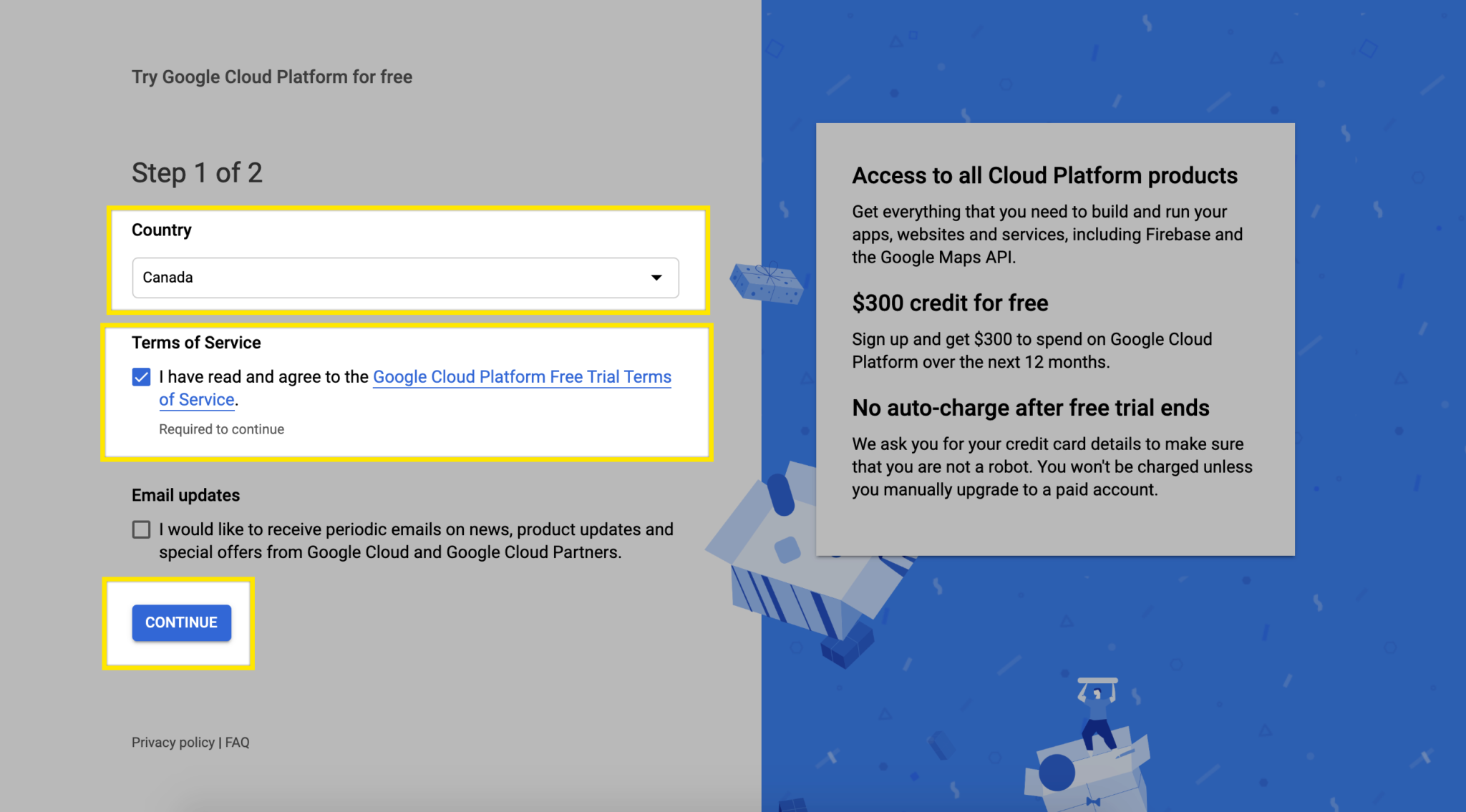This screenshot has width=1466, height=812.
Task: Open the FAQ link
Action: click(x=238, y=743)
